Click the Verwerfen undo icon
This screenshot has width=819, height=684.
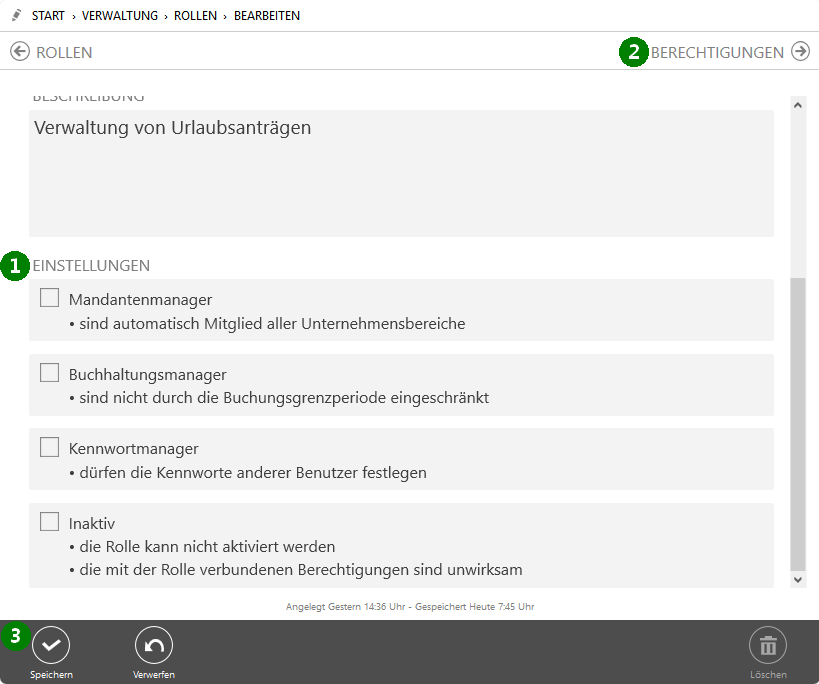[154, 646]
